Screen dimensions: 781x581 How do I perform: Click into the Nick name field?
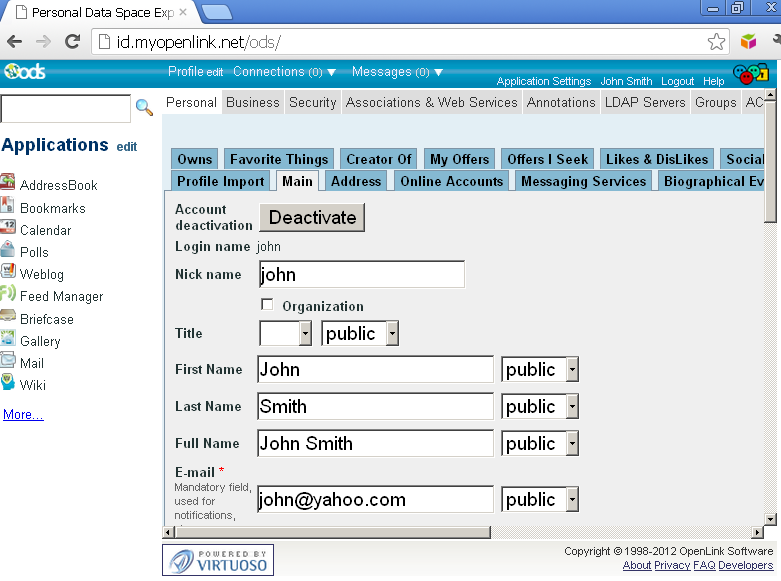(x=361, y=275)
